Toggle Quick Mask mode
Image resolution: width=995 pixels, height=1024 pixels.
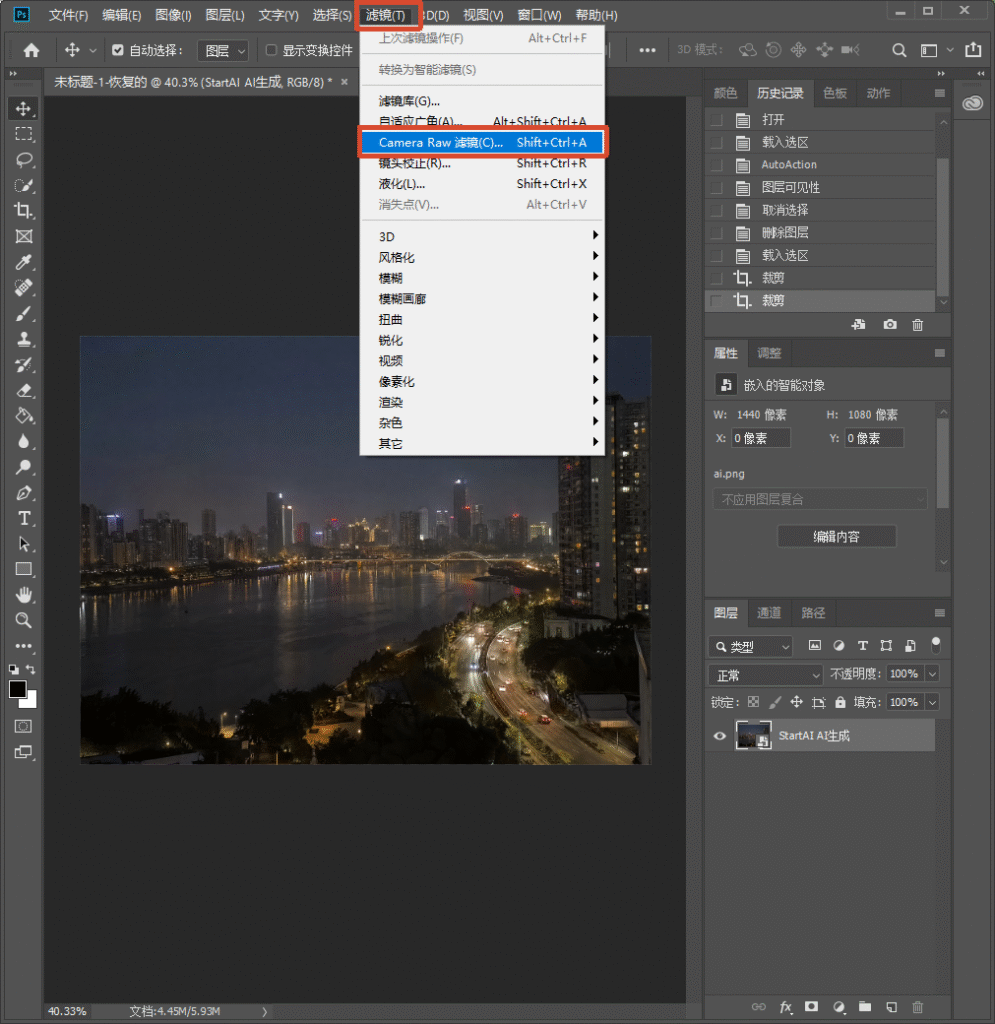[24, 726]
